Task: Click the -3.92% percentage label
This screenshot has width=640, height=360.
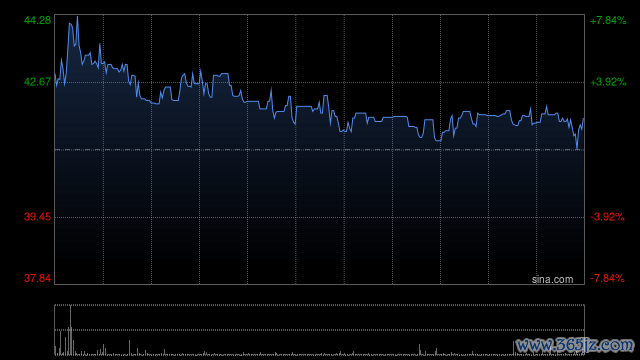Action: [607, 217]
